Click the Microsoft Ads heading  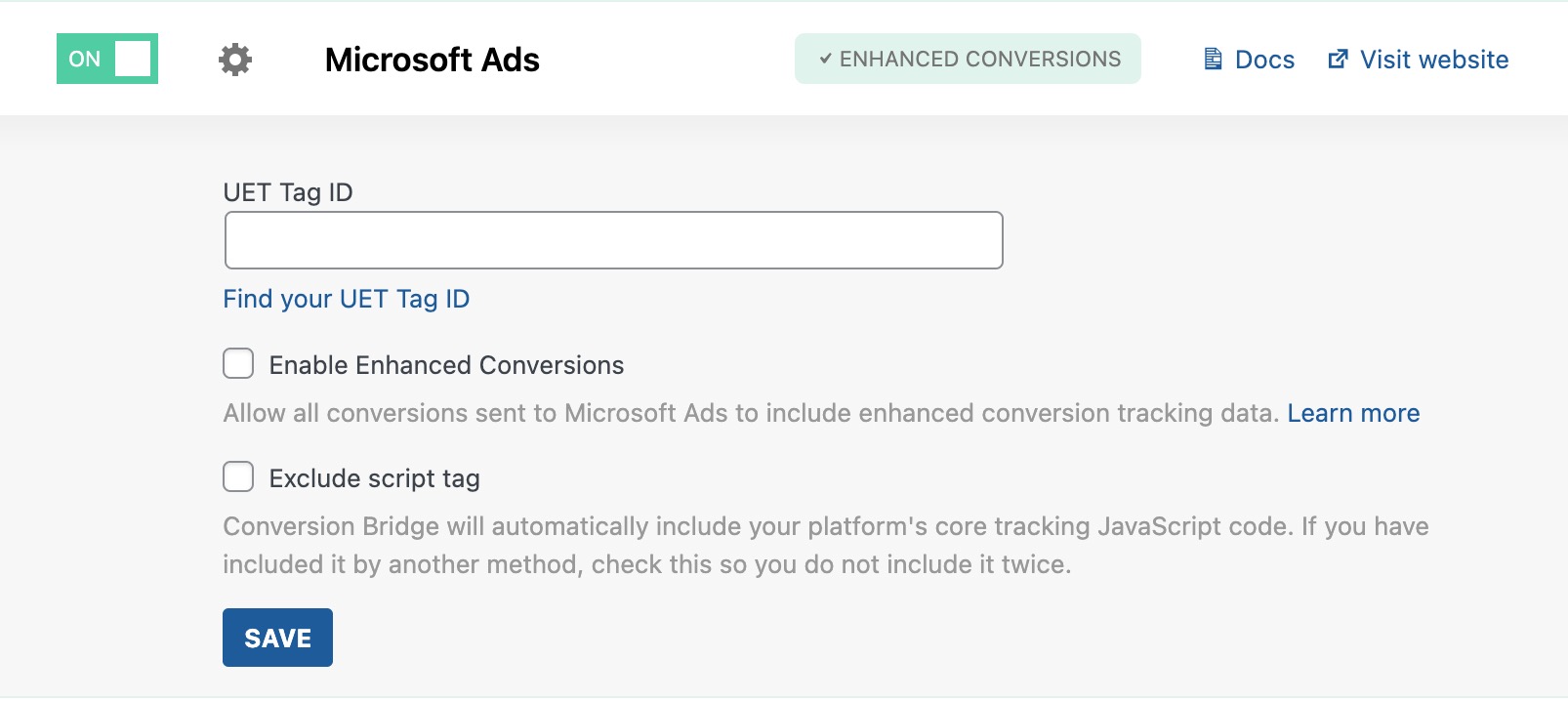433,59
